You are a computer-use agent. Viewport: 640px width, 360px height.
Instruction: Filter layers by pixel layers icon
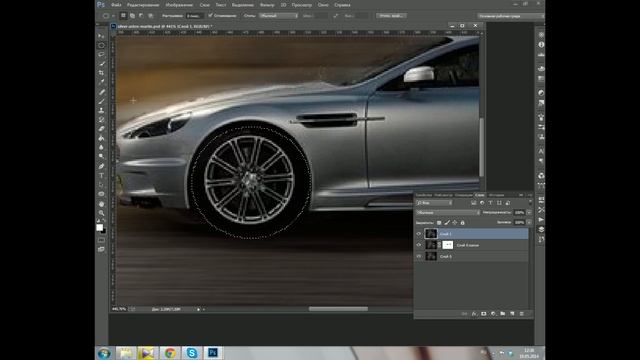coord(473,203)
